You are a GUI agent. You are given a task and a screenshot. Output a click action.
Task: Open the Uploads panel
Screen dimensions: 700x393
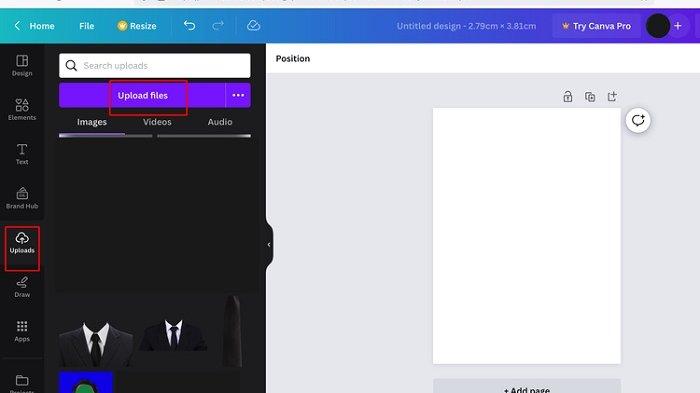pyautogui.click(x=22, y=242)
